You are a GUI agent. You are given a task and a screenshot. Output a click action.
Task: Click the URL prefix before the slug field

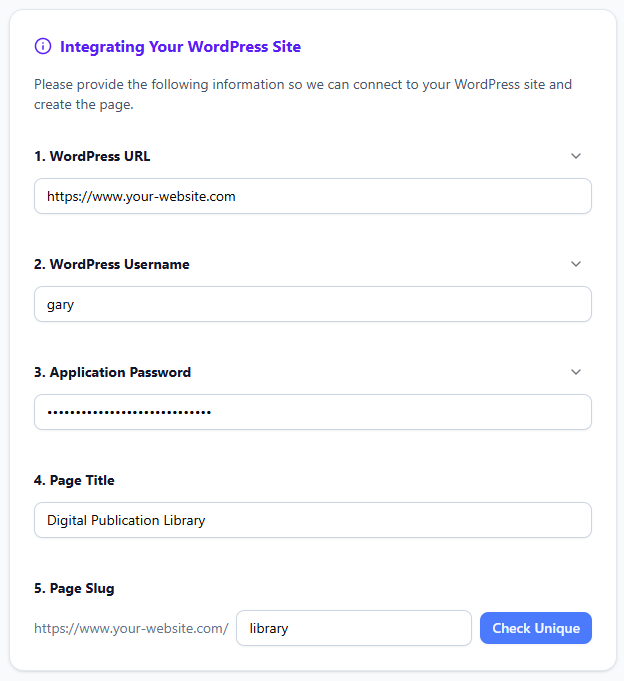(131, 629)
